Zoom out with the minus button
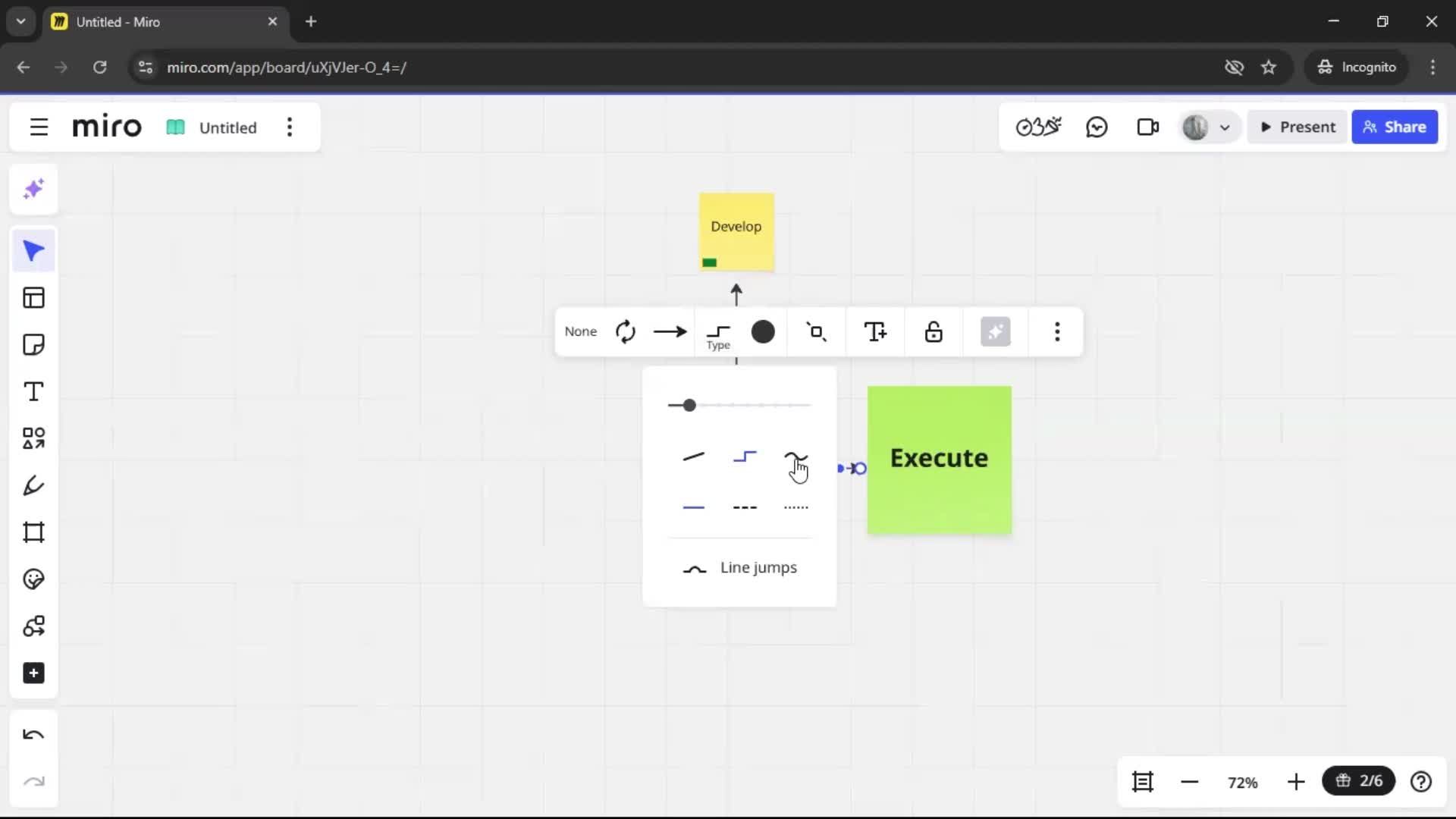Image resolution: width=1456 pixels, height=819 pixels. [1189, 782]
